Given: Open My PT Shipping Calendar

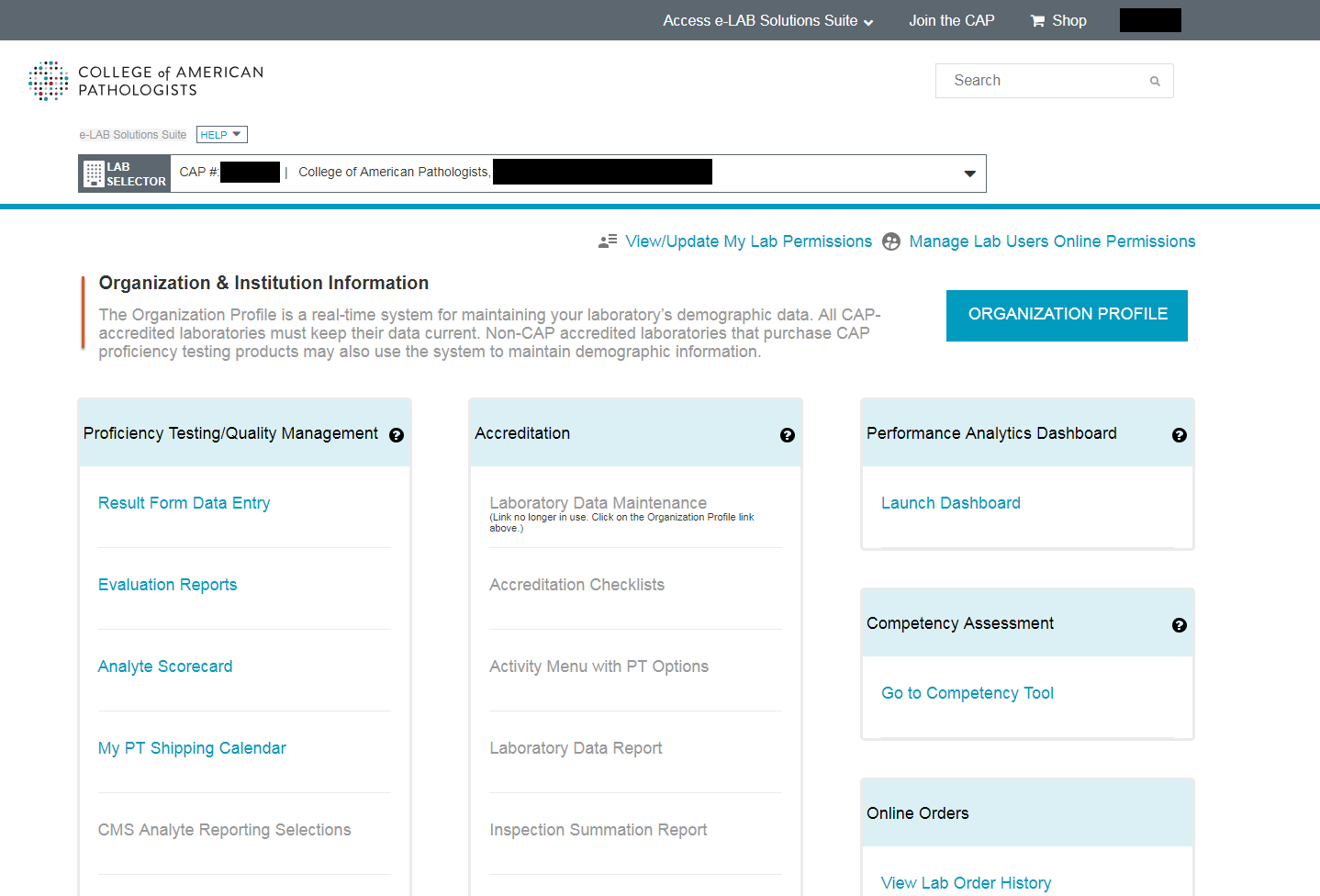Looking at the screenshot, I should point(192,748).
